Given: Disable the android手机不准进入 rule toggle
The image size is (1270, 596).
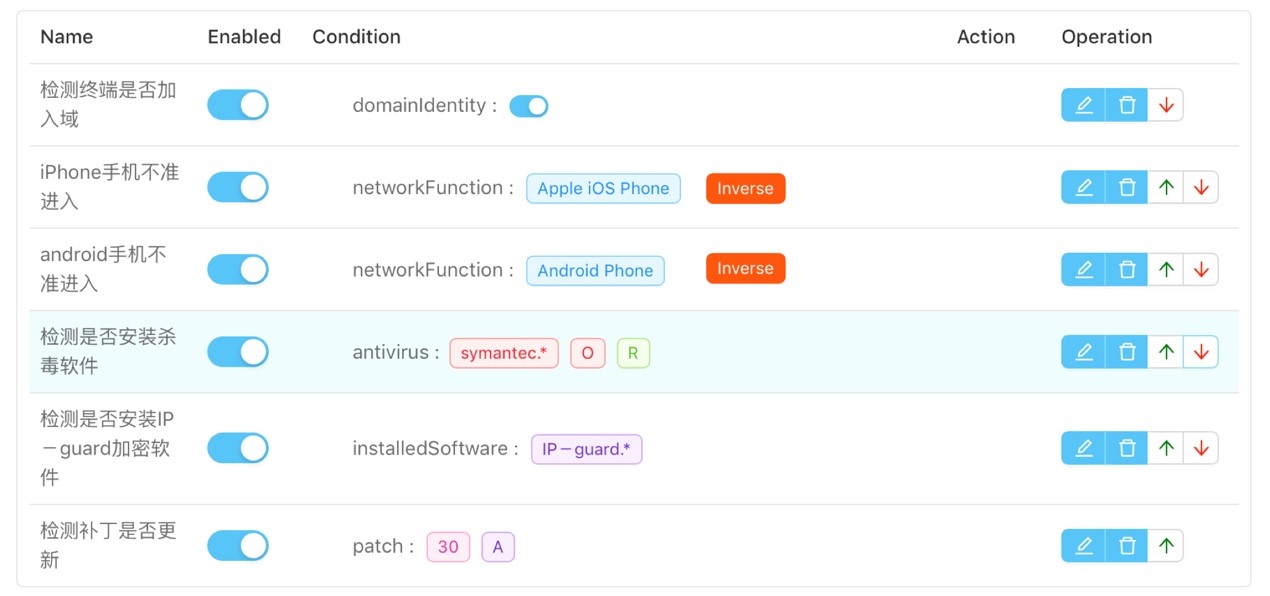Looking at the screenshot, I should pyautogui.click(x=238, y=269).
